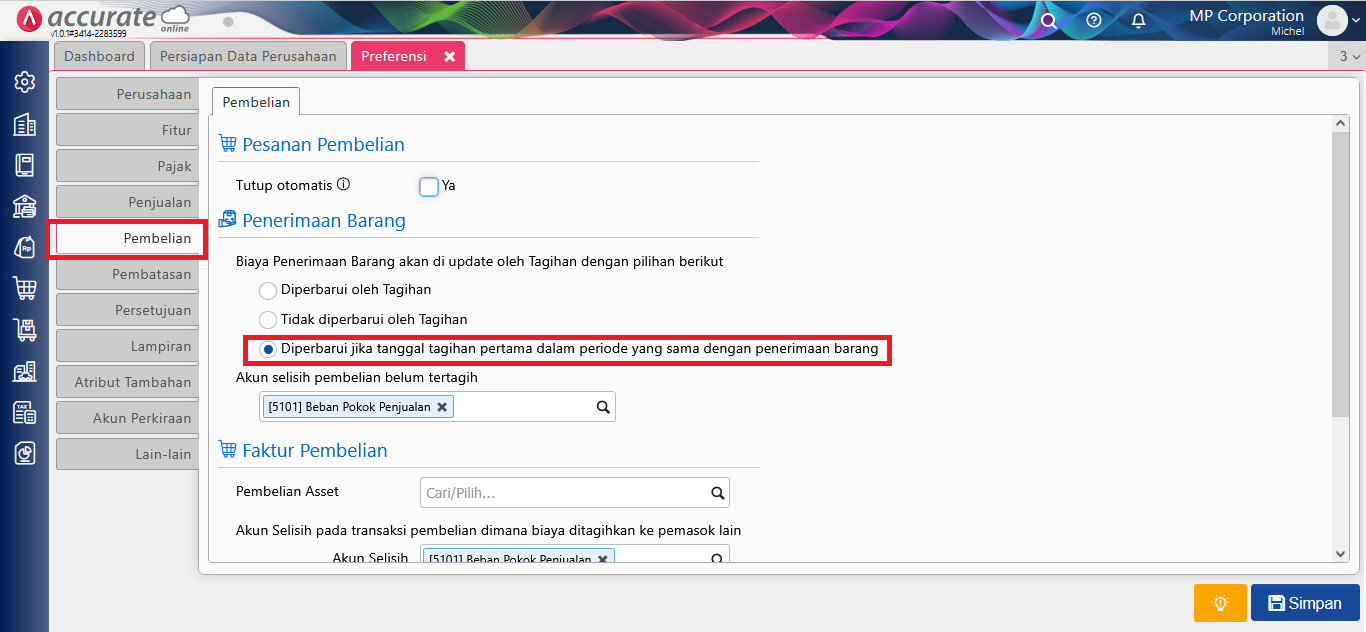This screenshot has height=632, width=1366.
Task: Click the search magnifier in header
Action: click(1048, 21)
